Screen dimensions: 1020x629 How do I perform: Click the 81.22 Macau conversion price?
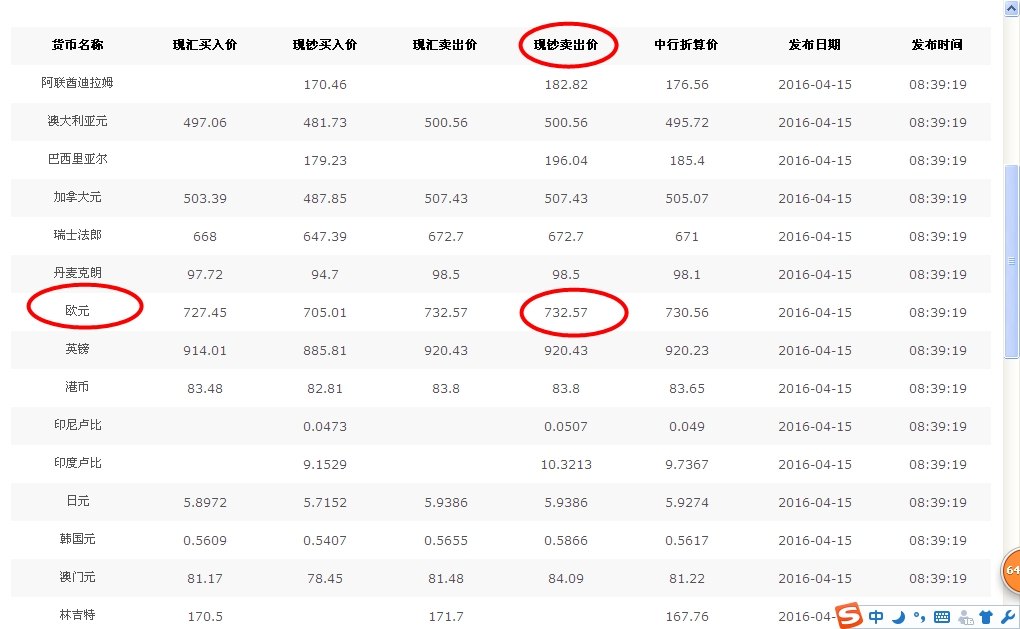click(x=687, y=579)
